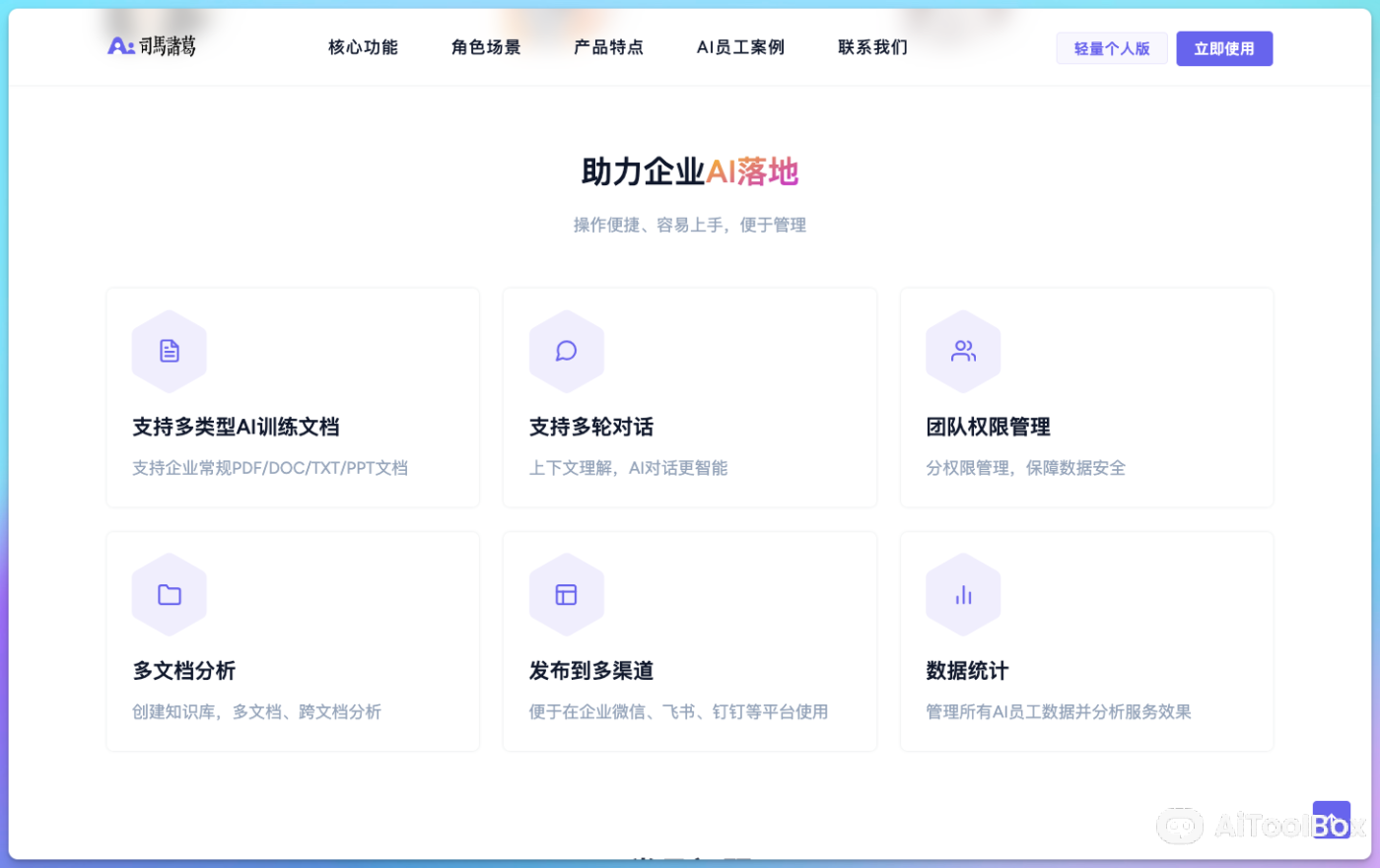Select the chat bubble icon for 支持多轮对话
Image resolution: width=1380 pixels, height=868 pixels.
tap(566, 351)
